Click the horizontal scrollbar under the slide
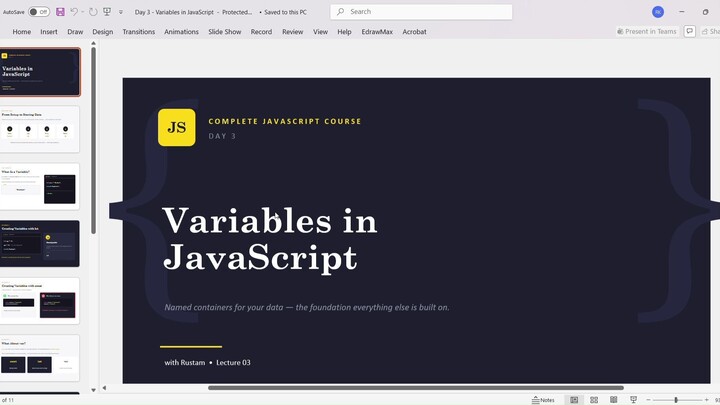Image resolution: width=720 pixels, height=405 pixels. 416,388
